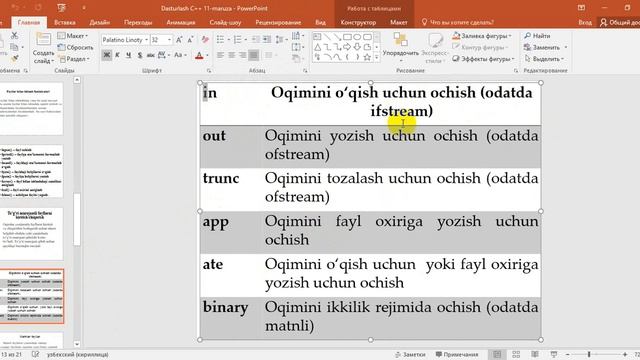The height and width of the screenshot is (360, 640).
Task: Click the align text vertically icon
Action: tap(298, 47)
